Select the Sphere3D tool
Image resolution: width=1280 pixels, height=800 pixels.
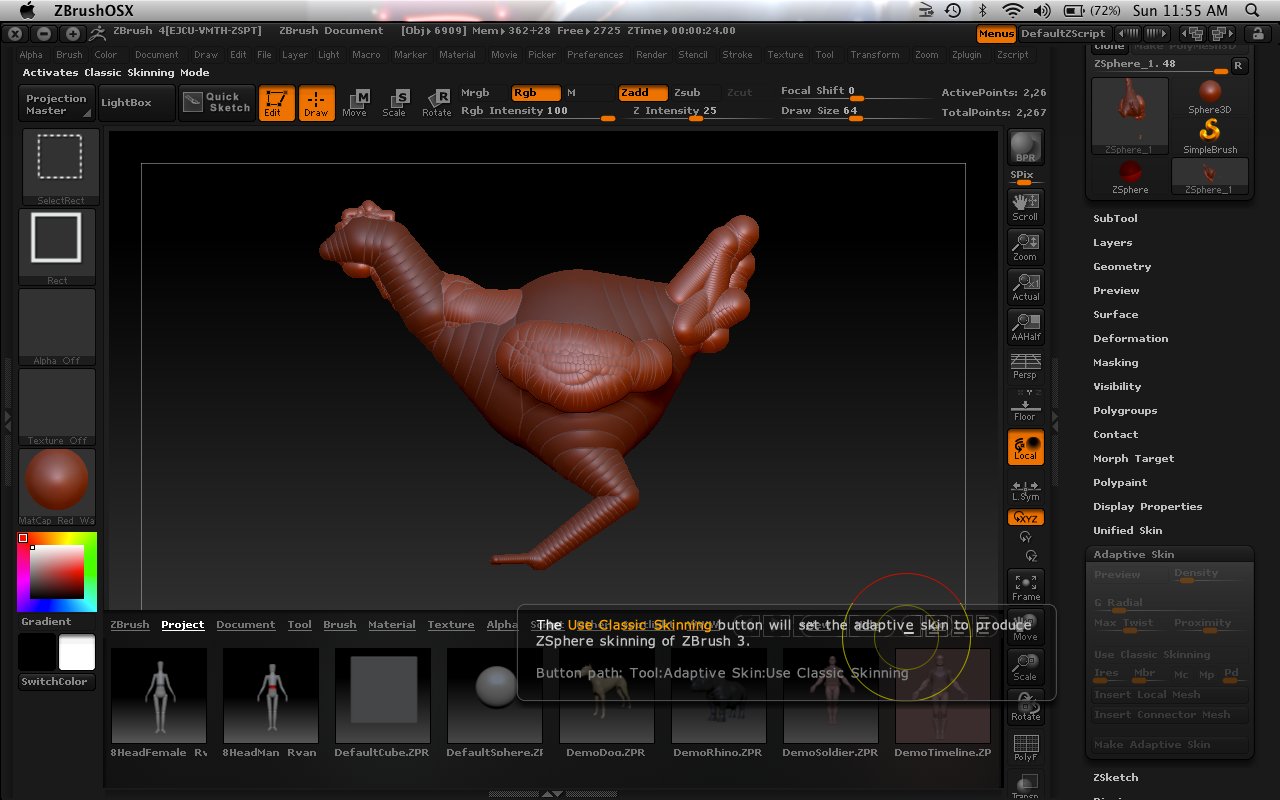1210,97
